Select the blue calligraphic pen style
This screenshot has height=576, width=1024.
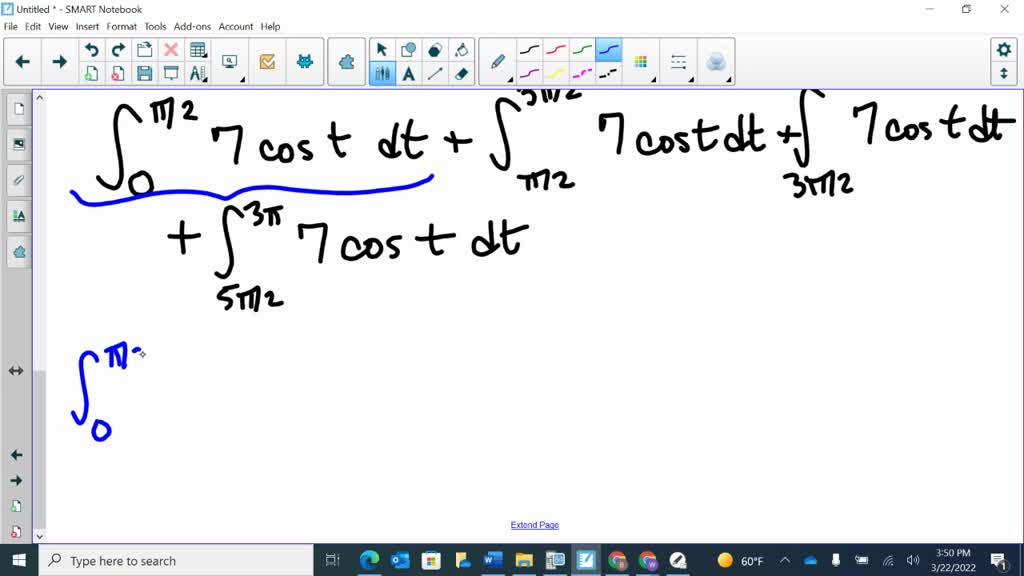click(x=610, y=48)
